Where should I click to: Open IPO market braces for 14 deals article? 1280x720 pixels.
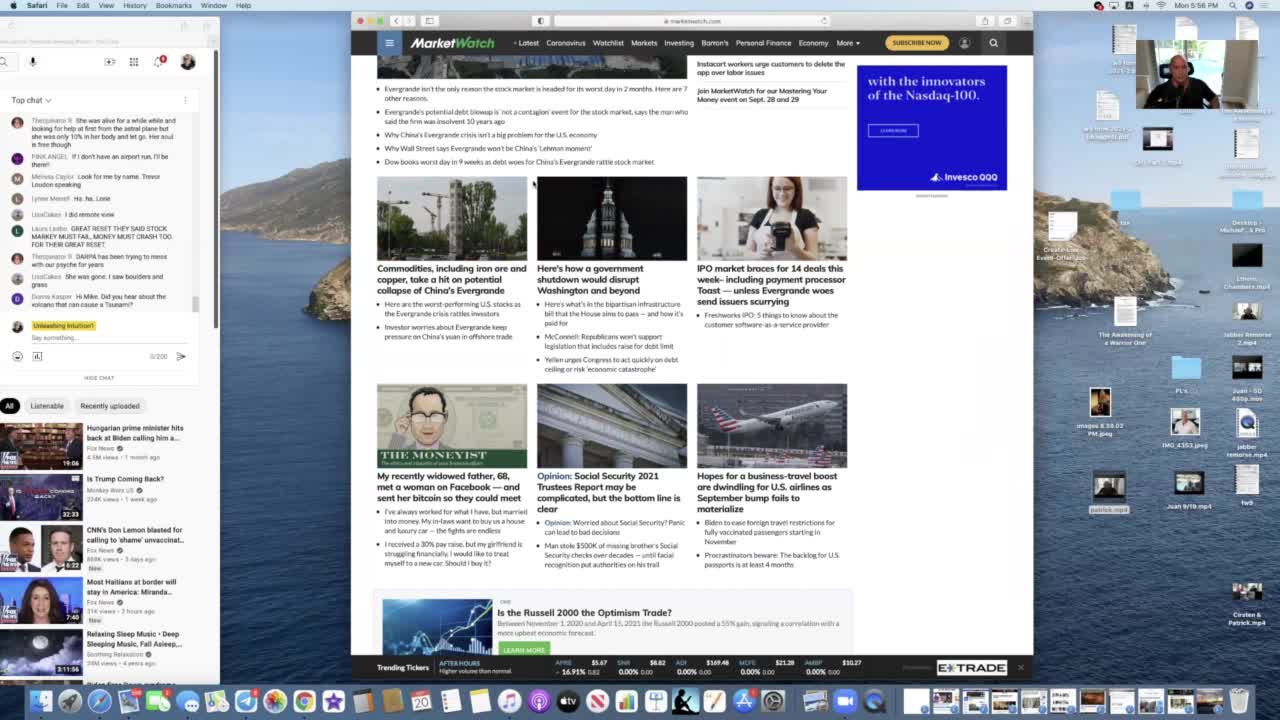click(x=771, y=285)
